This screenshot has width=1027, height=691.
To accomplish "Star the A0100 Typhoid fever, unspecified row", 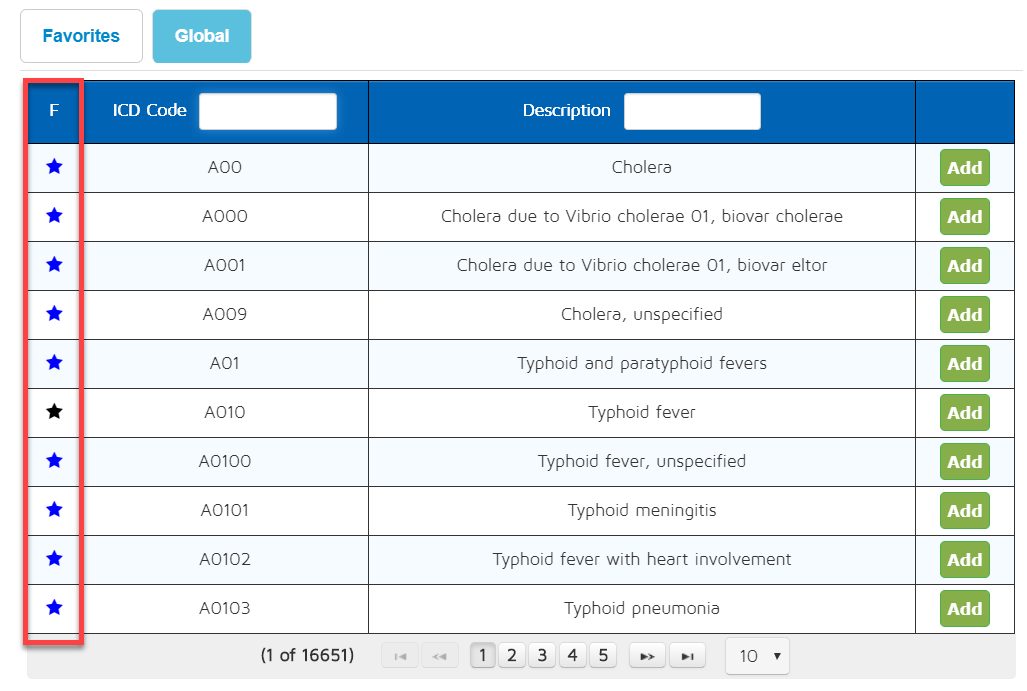I will pyautogui.click(x=55, y=461).
